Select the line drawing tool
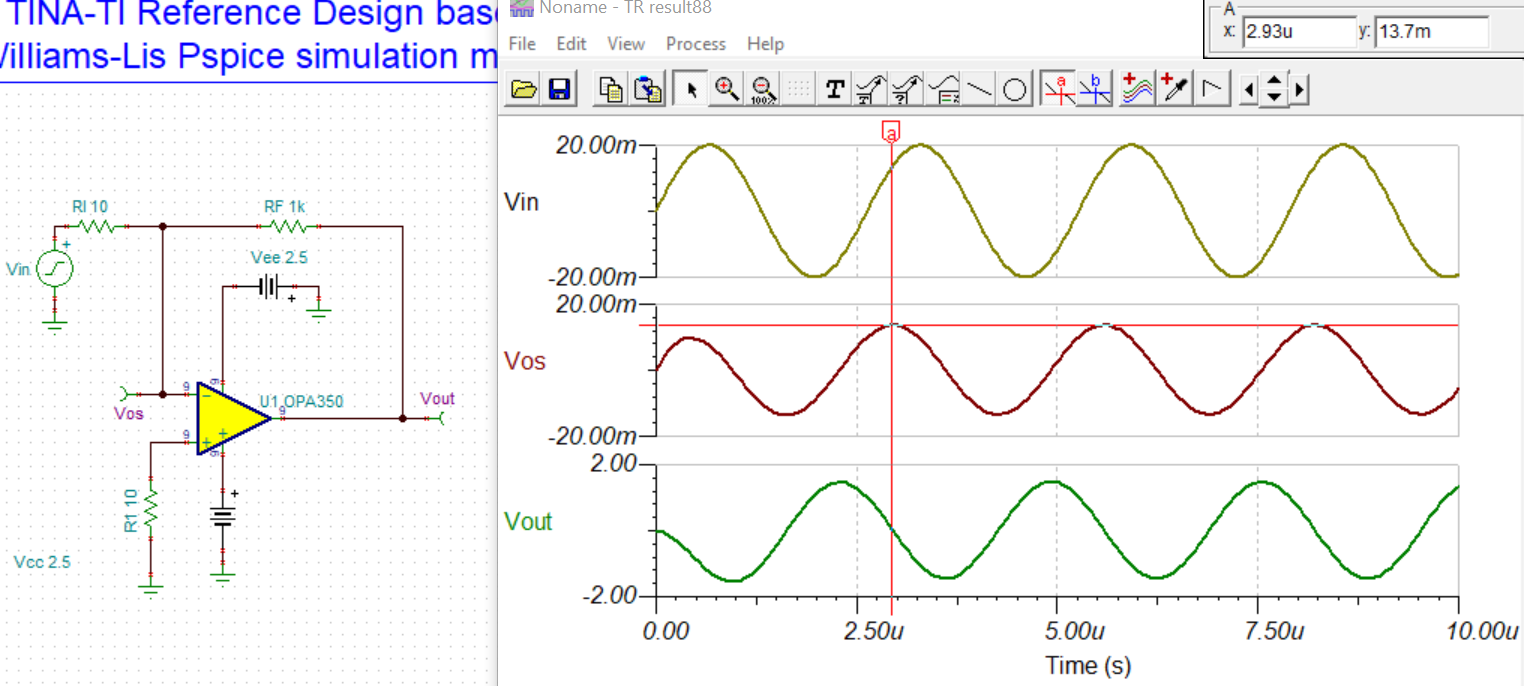Image resolution: width=1524 pixels, height=686 pixels. click(x=980, y=90)
